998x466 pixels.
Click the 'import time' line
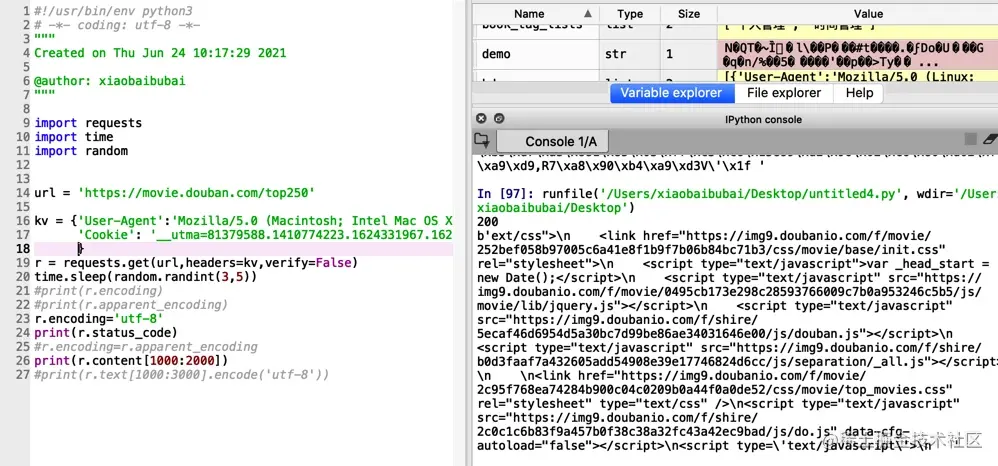pos(74,137)
